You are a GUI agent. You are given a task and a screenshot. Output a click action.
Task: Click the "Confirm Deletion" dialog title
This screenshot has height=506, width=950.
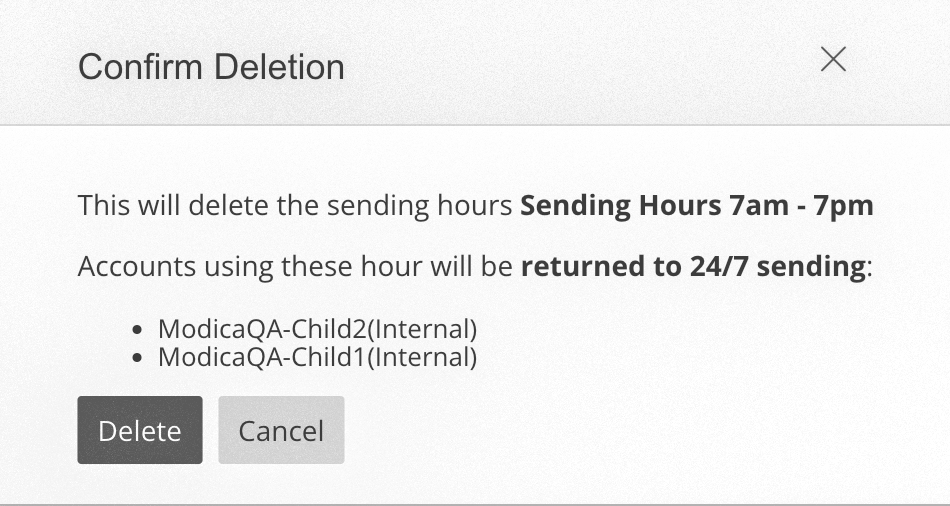pyautogui.click(x=211, y=67)
